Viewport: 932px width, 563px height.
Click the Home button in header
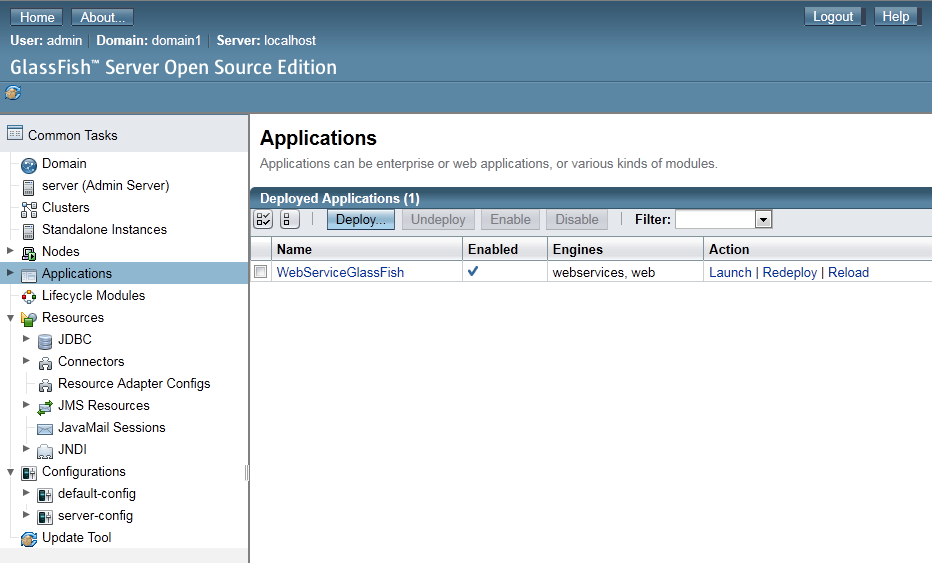37,17
